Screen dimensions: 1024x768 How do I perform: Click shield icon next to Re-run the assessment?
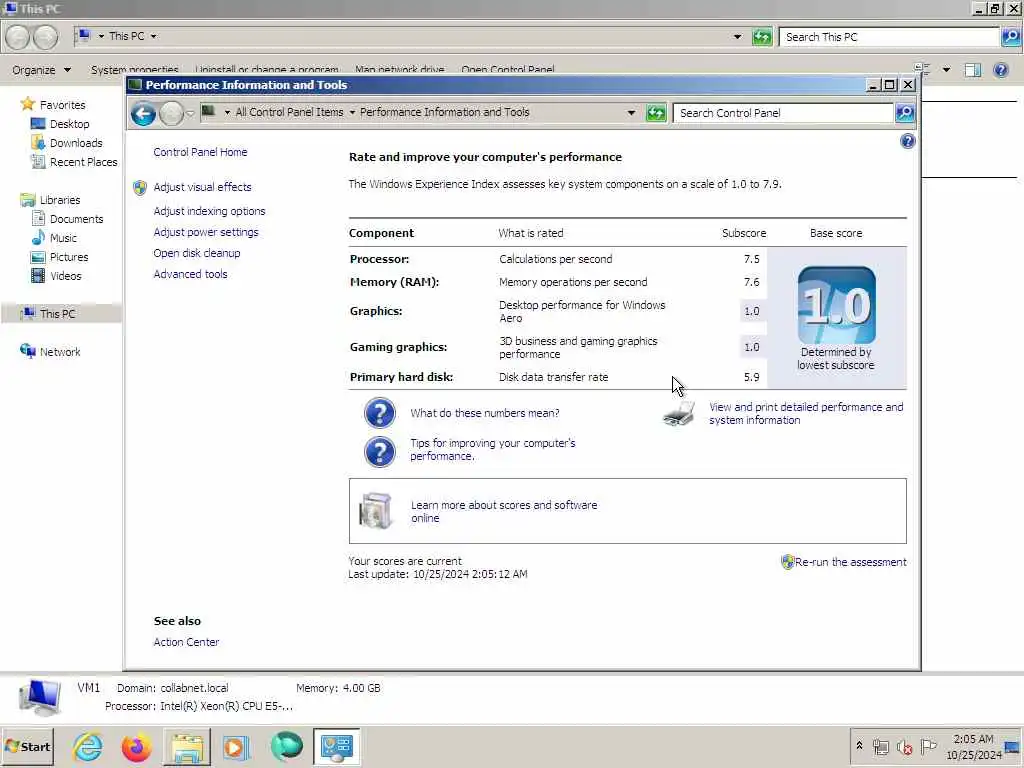point(788,562)
